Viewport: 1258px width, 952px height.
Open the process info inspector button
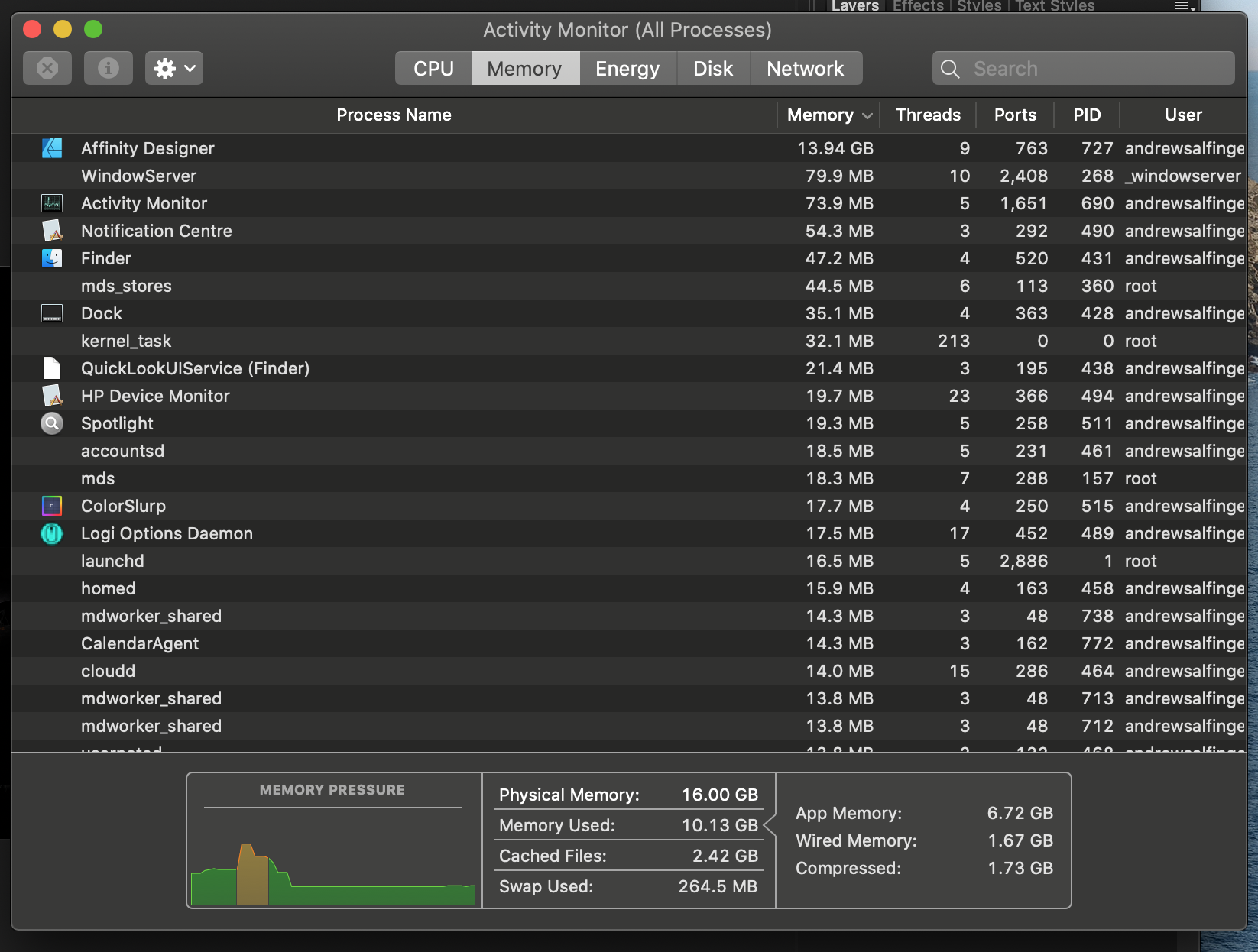pyautogui.click(x=109, y=68)
